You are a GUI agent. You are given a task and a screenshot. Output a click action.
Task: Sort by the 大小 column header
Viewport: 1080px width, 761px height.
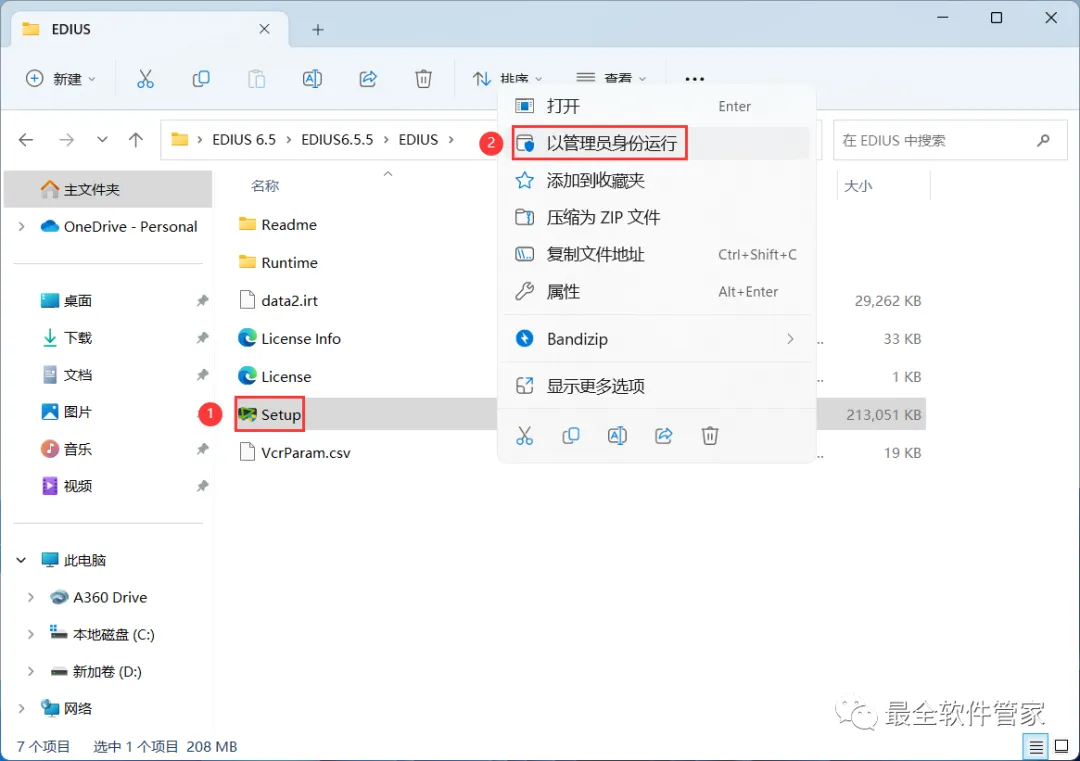858,186
